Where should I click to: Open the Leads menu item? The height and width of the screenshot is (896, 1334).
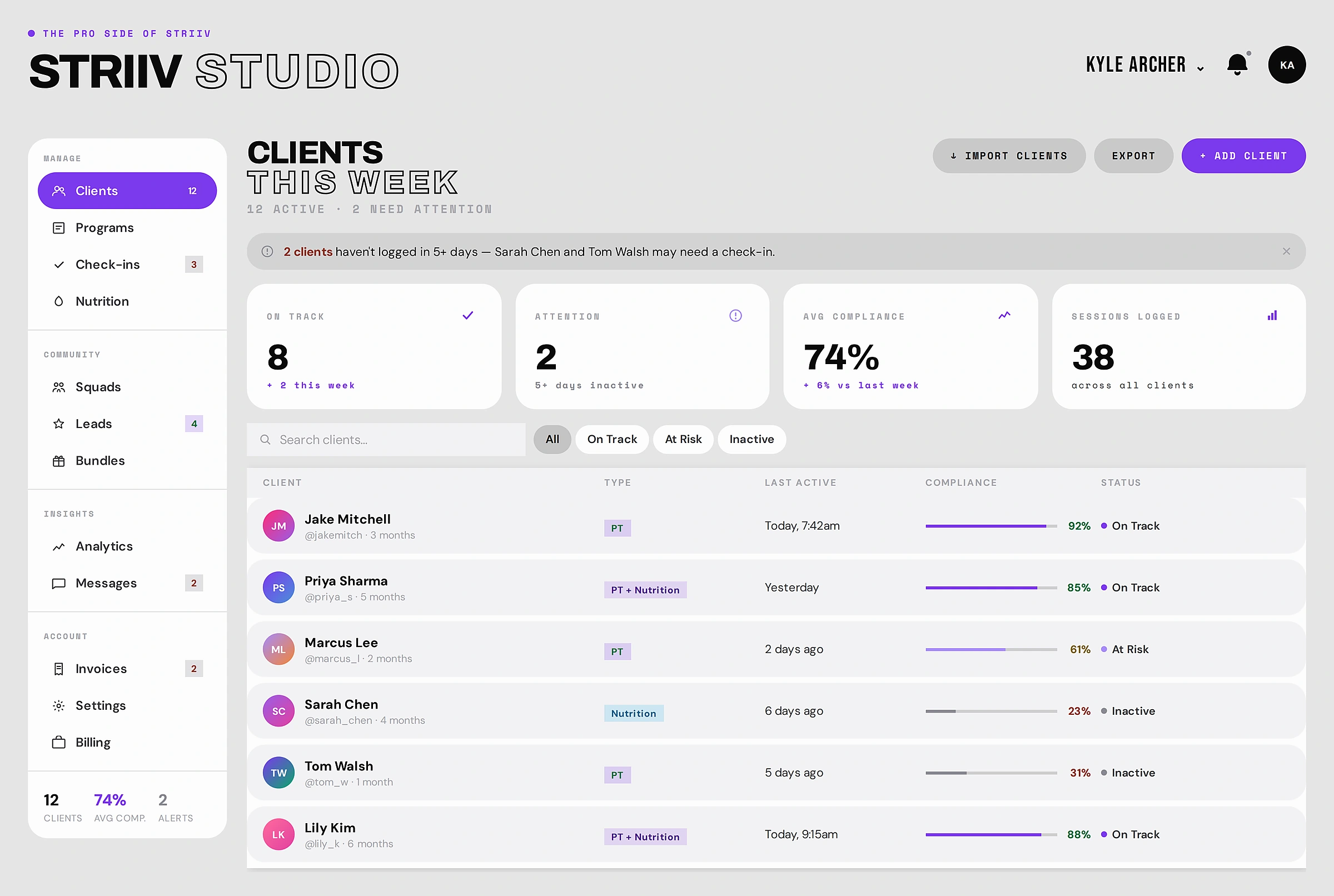click(127, 424)
